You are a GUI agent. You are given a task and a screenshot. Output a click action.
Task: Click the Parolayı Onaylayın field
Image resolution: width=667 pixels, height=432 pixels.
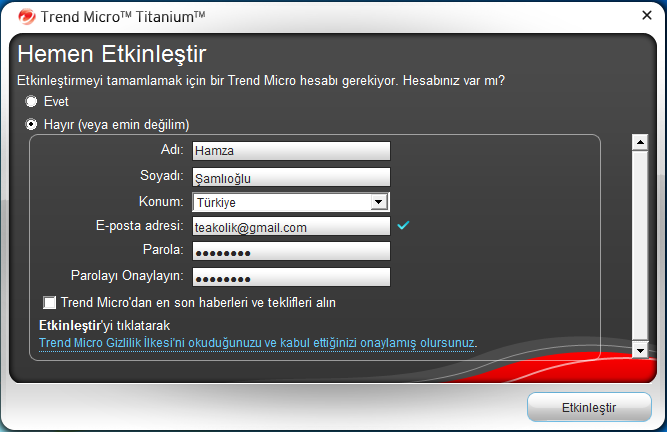coord(291,277)
